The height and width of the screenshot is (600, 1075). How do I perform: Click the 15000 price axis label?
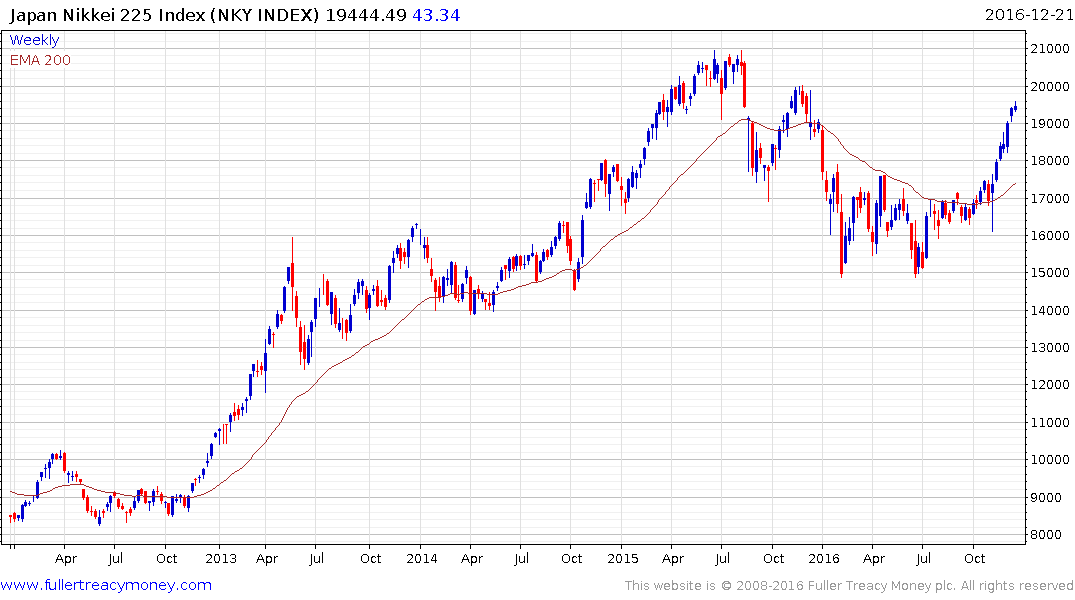(x=1050, y=273)
